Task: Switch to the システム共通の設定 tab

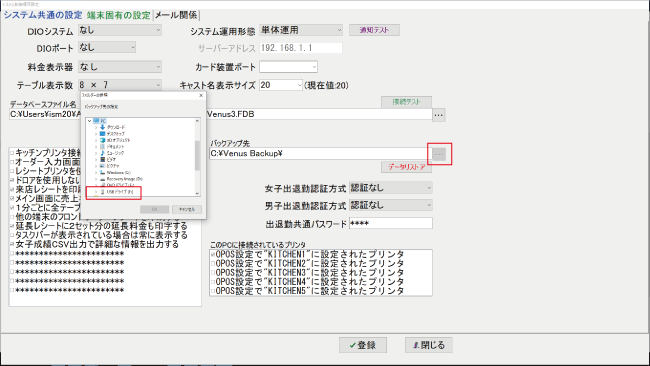Action: [43, 15]
